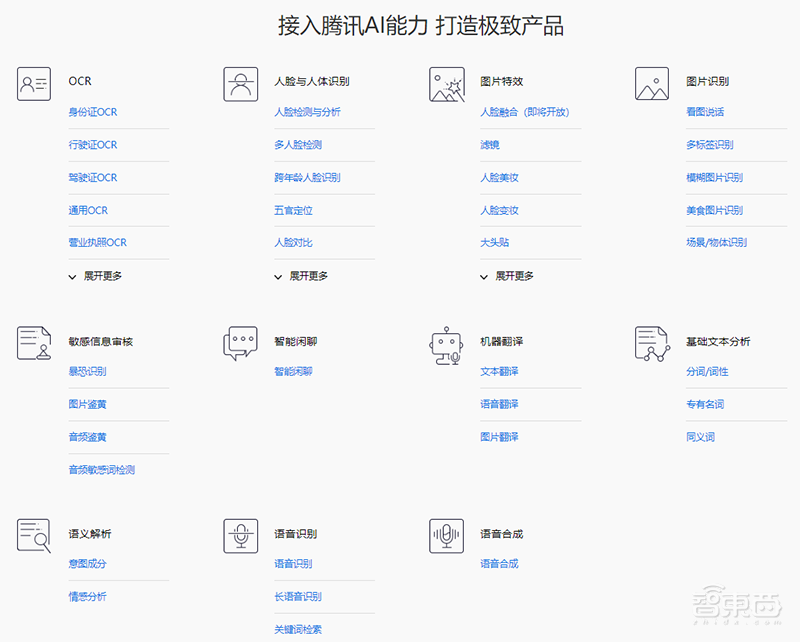Screen dimensions: 800x642
Task: Select the 敏感信息审核 document icon
Action: [x=33, y=343]
